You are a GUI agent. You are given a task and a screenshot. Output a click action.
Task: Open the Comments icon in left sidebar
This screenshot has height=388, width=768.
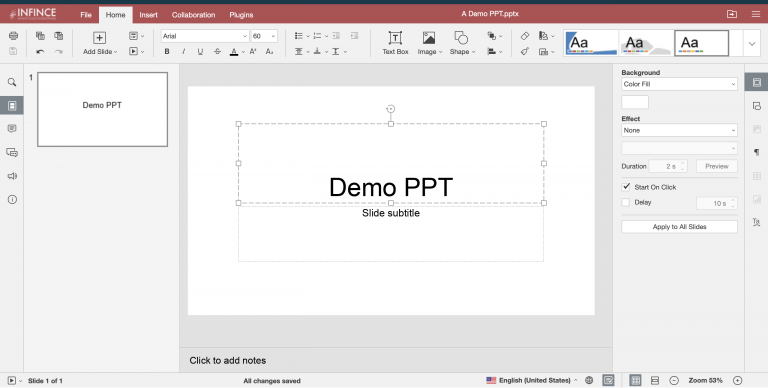[12, 128]
